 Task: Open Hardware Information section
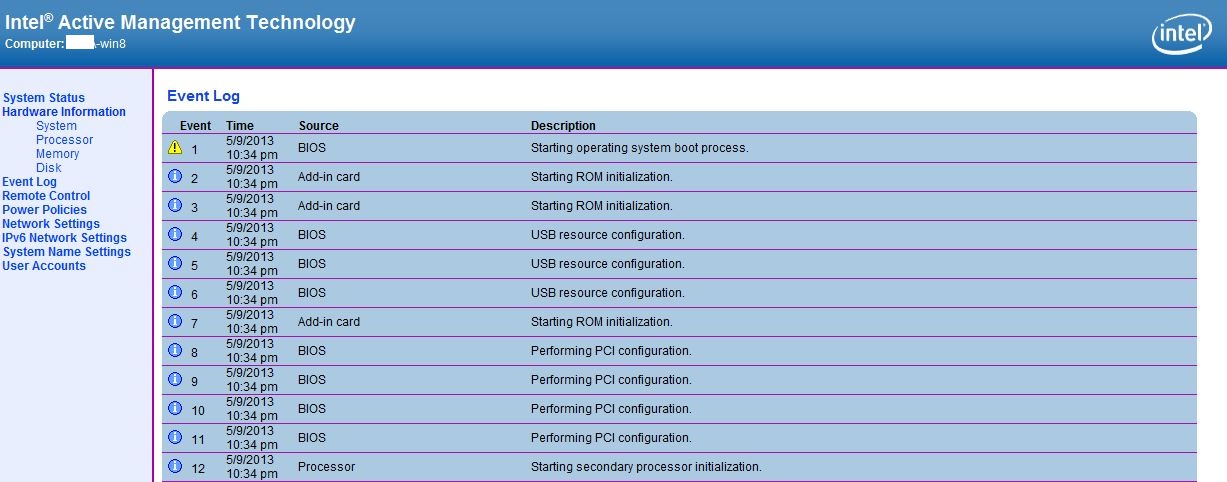64,112
